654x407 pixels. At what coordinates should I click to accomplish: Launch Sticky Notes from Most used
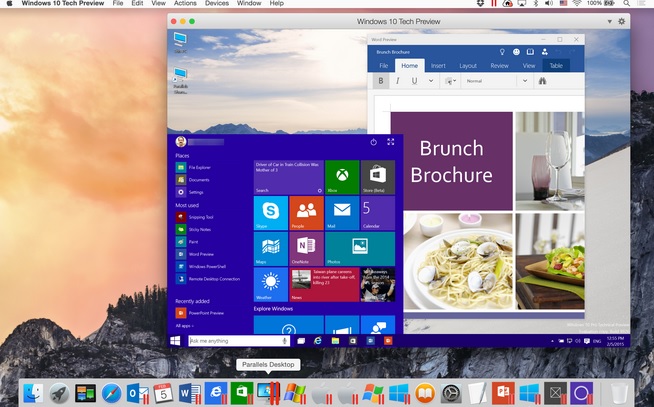194,229
